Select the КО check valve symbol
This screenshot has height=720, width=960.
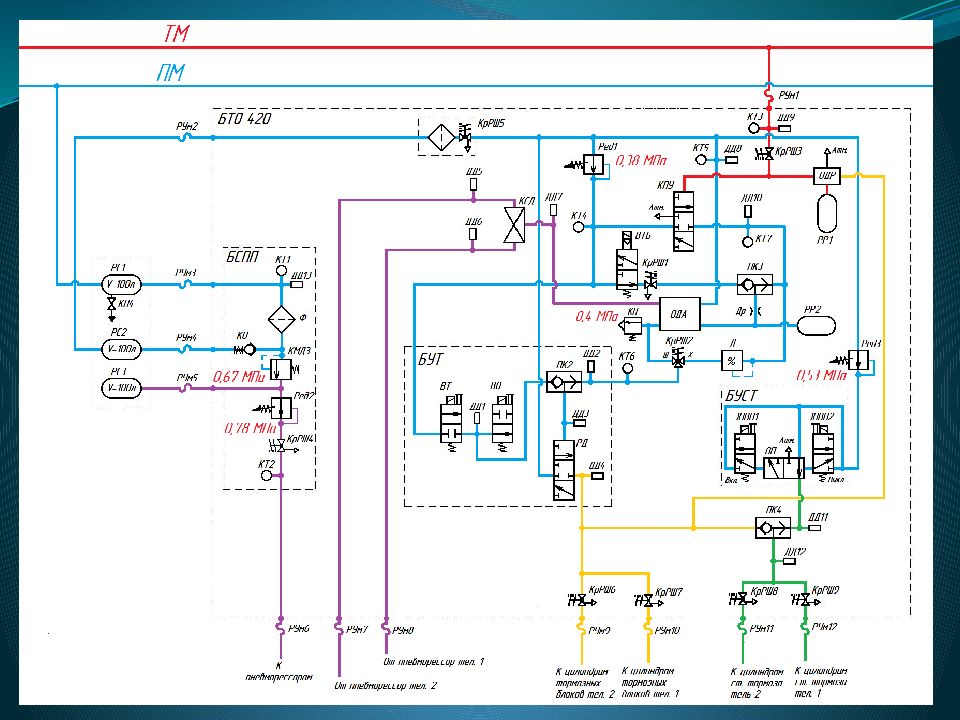(x=245, y=350)
